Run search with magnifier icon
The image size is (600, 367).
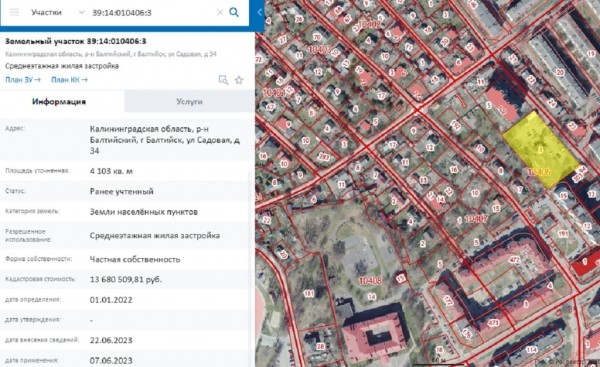pyautogui.click(x=234, y=12)
